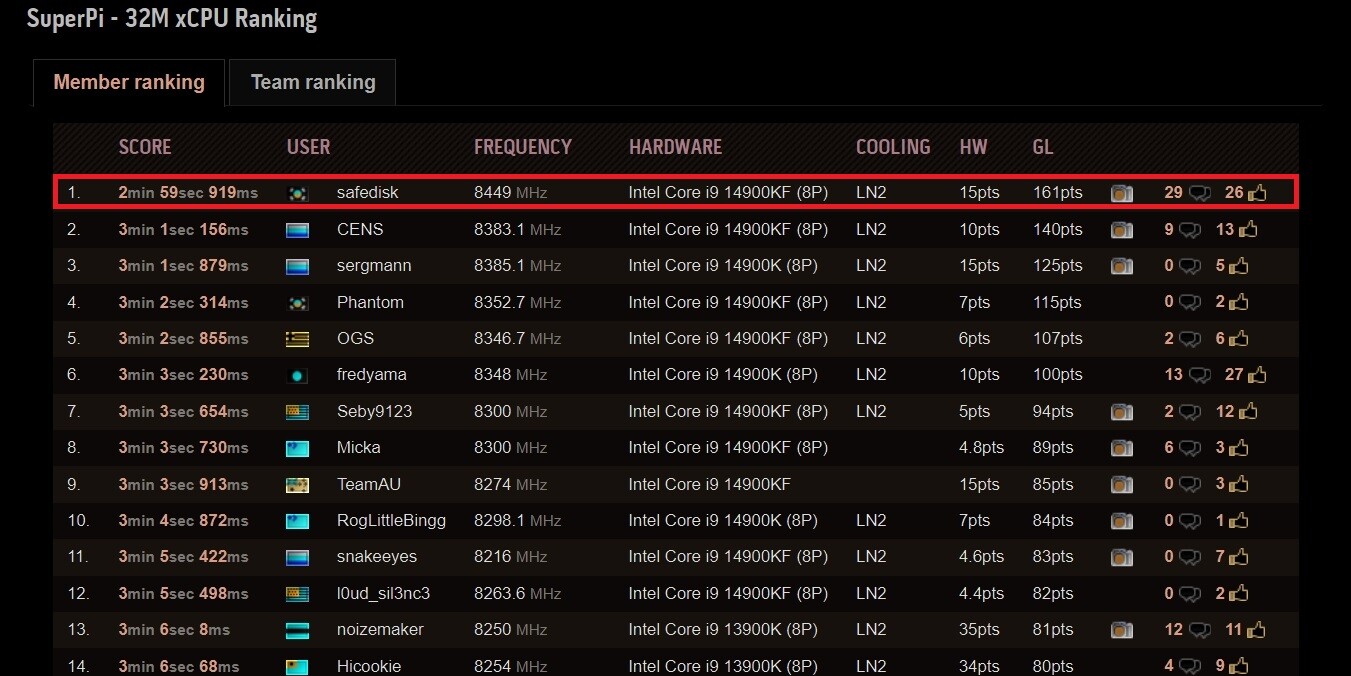Like safedisk's score with thumbs-up icon
This screenshot has width=1351, height=676.
point(1257,193)
